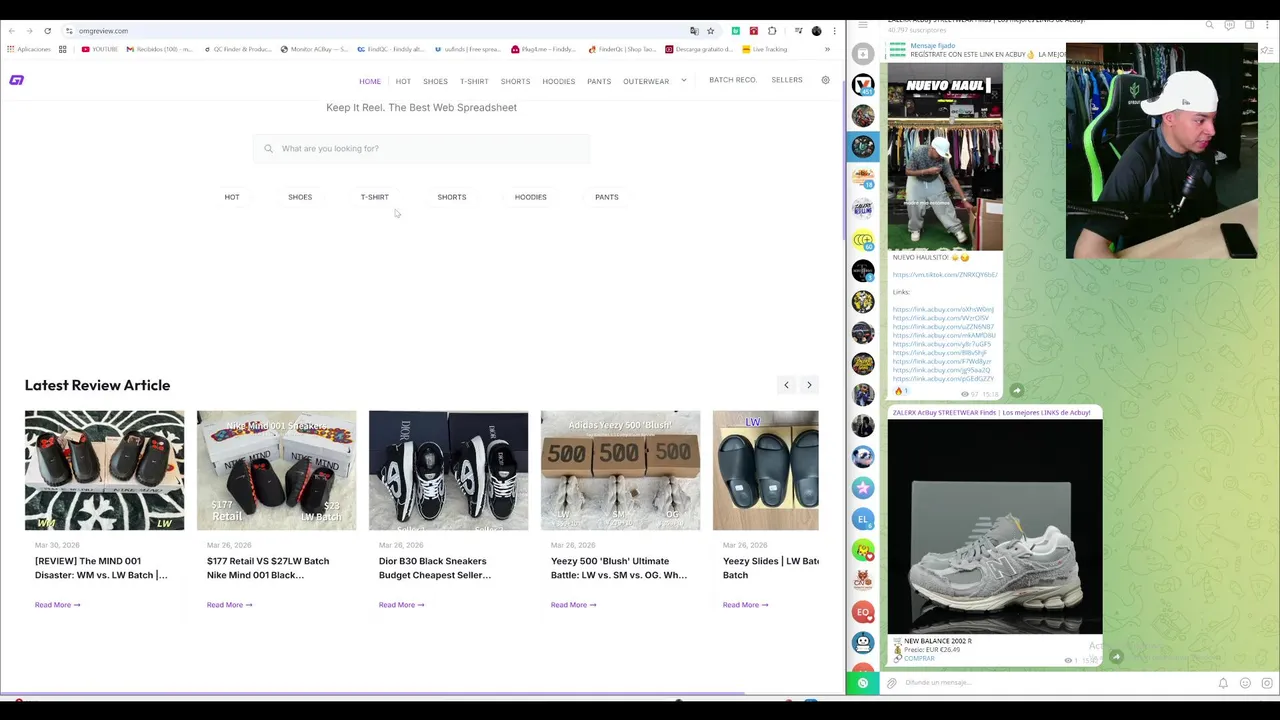Forward the New Balance post with share arrow

1116,656
